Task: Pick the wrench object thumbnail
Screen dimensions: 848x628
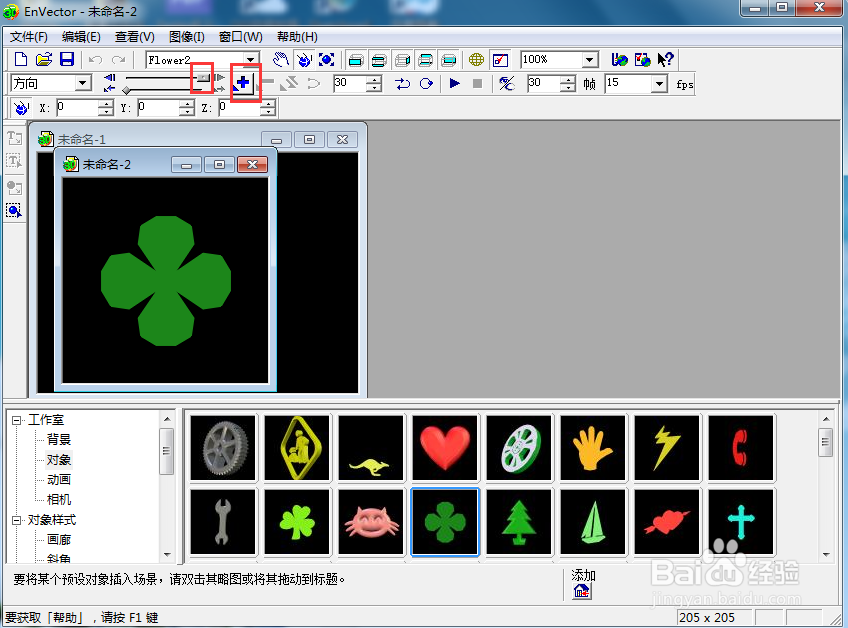Action: click(x=223, y=522)
